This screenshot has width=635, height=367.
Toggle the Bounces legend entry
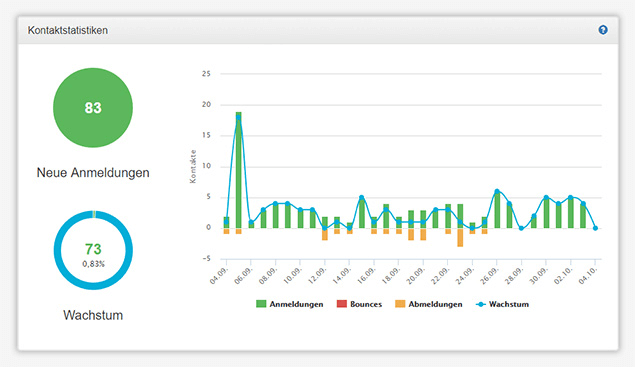[359, 304]
